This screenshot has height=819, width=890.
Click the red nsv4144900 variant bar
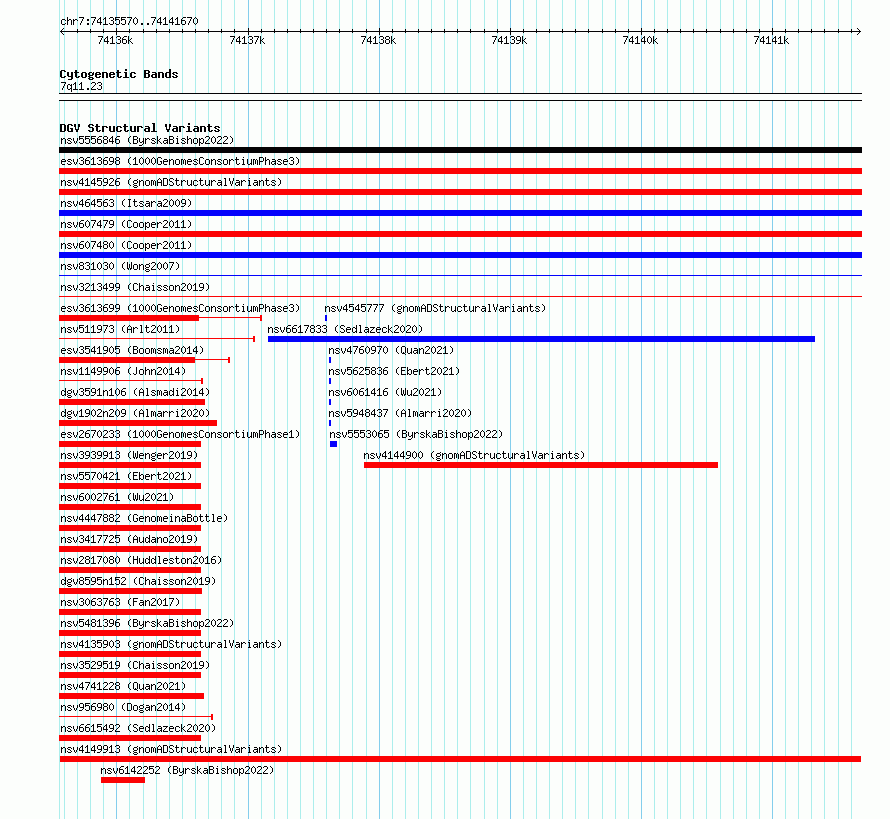(x=541, y=465)
